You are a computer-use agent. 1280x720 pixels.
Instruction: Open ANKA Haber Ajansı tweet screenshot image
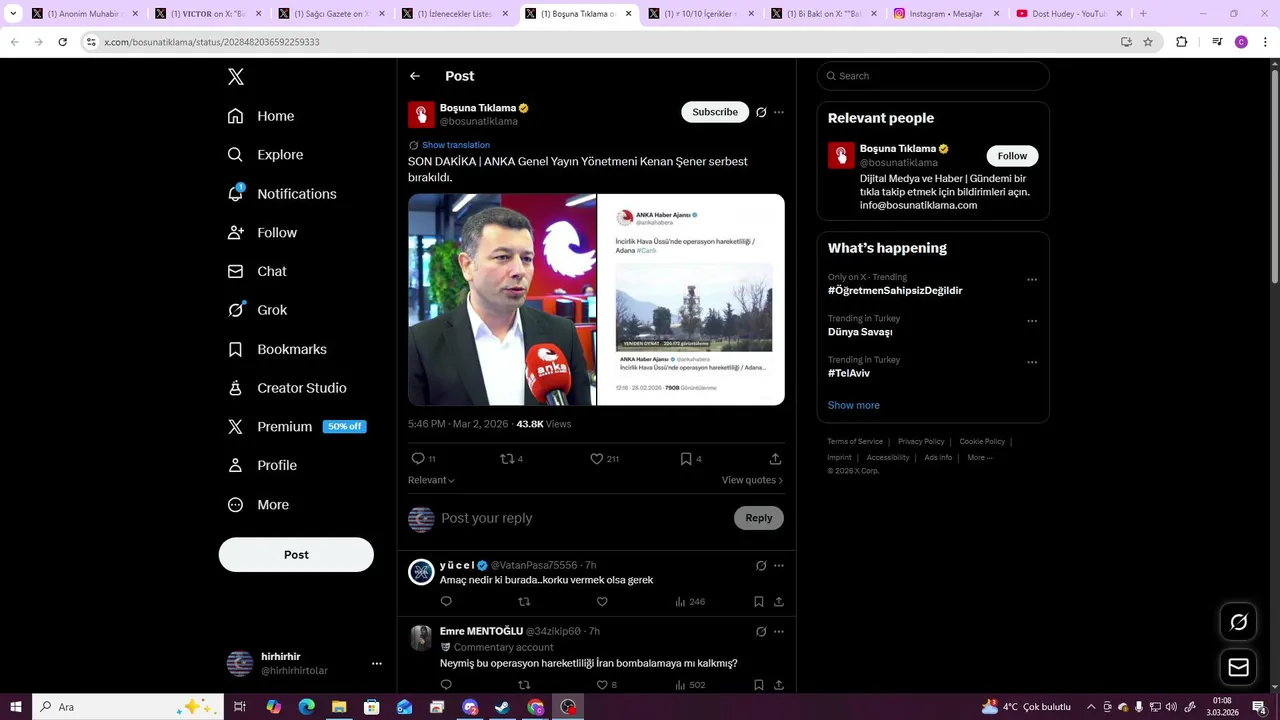(x=691, y=300)
